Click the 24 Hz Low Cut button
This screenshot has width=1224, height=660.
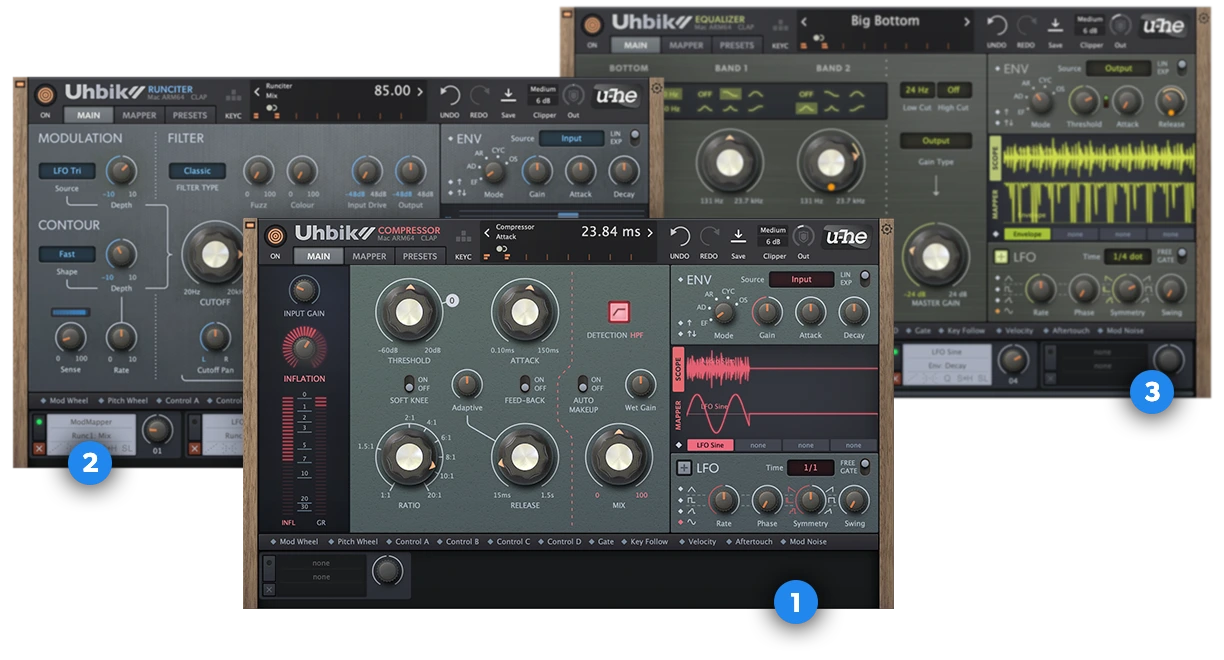915,90
